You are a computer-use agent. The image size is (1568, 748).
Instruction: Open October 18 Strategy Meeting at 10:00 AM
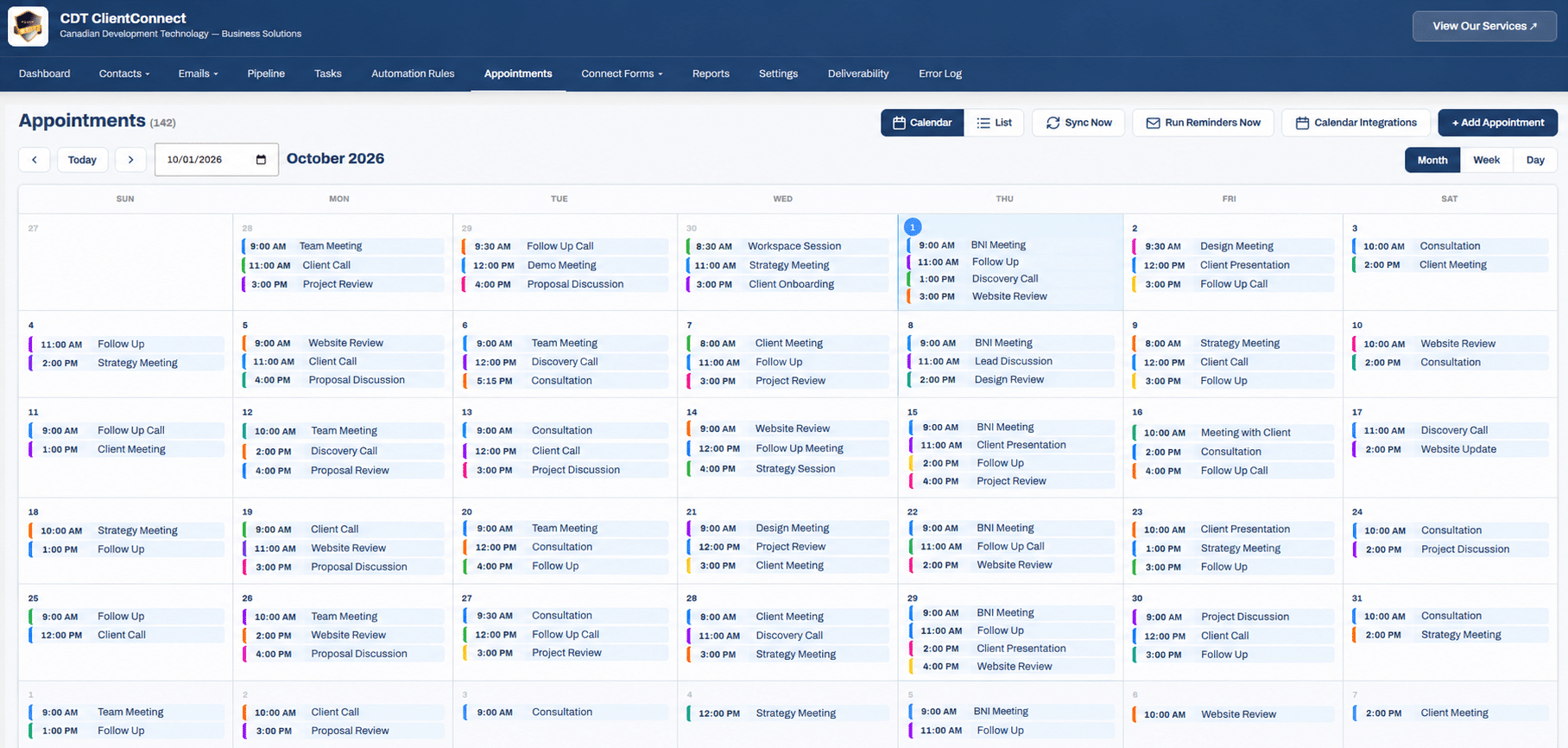point(126,530)
